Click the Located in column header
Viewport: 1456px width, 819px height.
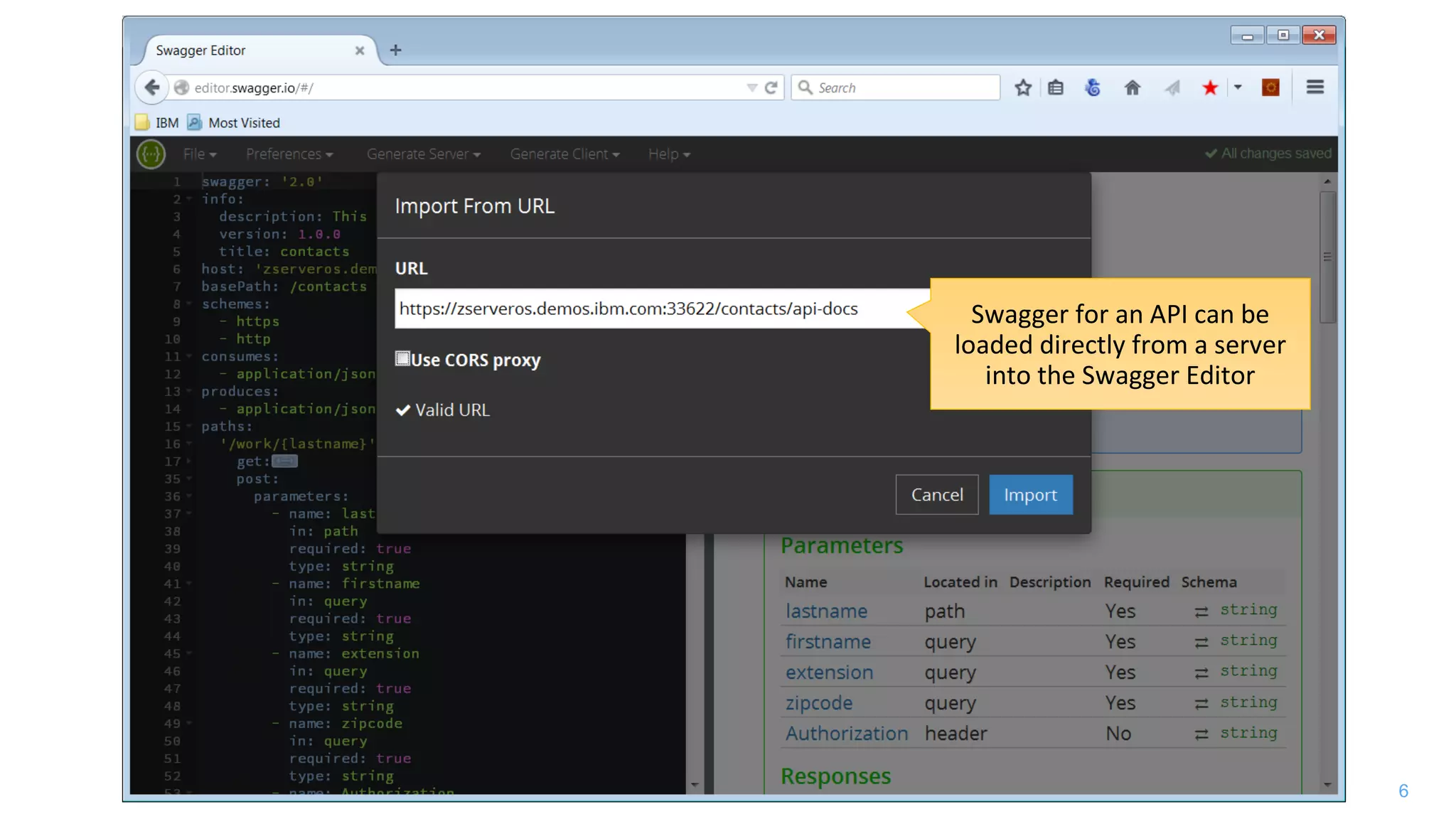(960, 582)
